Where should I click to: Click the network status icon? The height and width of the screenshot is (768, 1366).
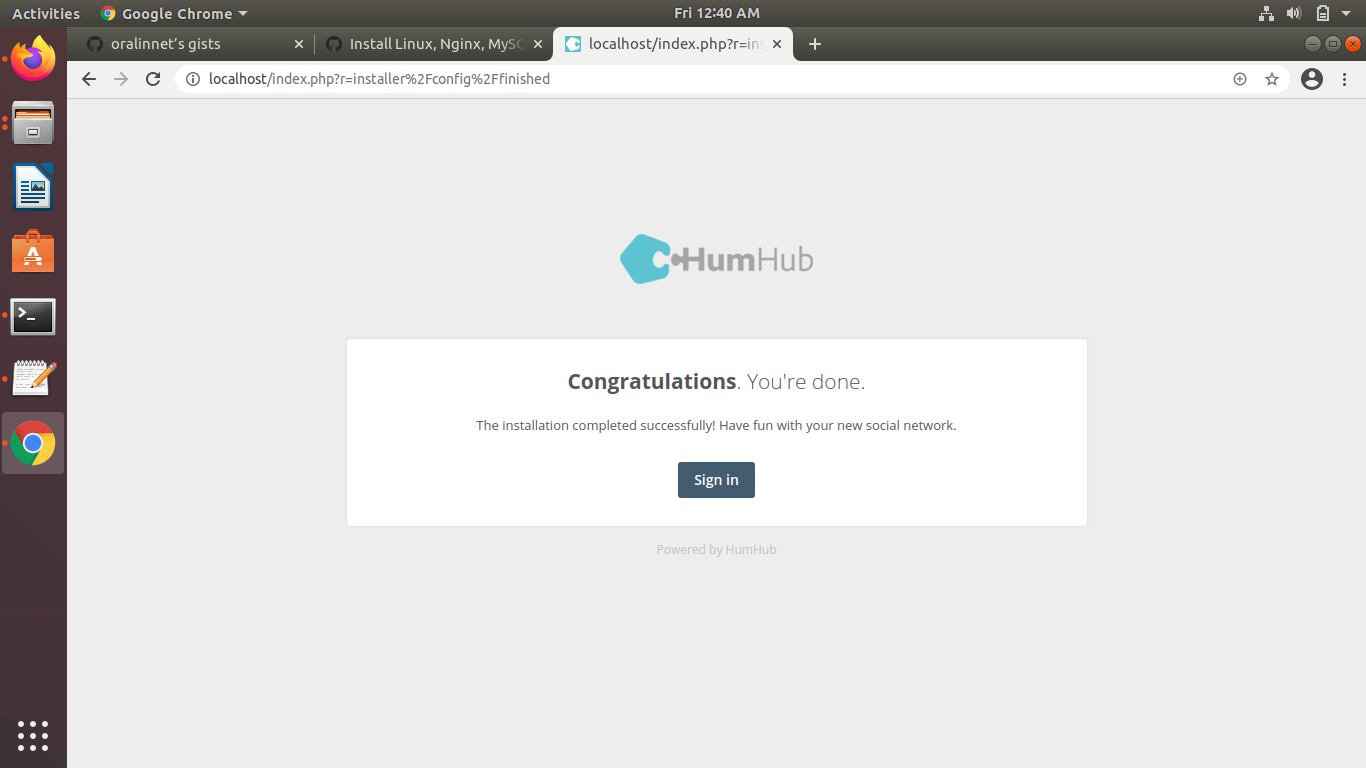1266,13
